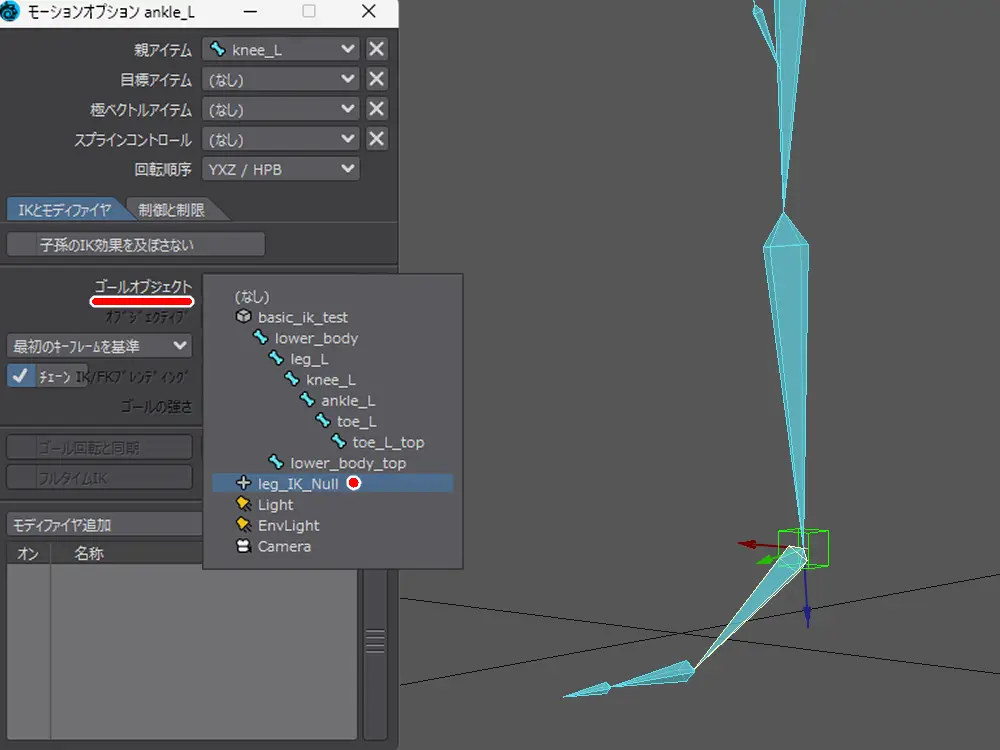
Task: Expand the 最初のキーフレームを基準 dropdown
Action: (99, 346)
